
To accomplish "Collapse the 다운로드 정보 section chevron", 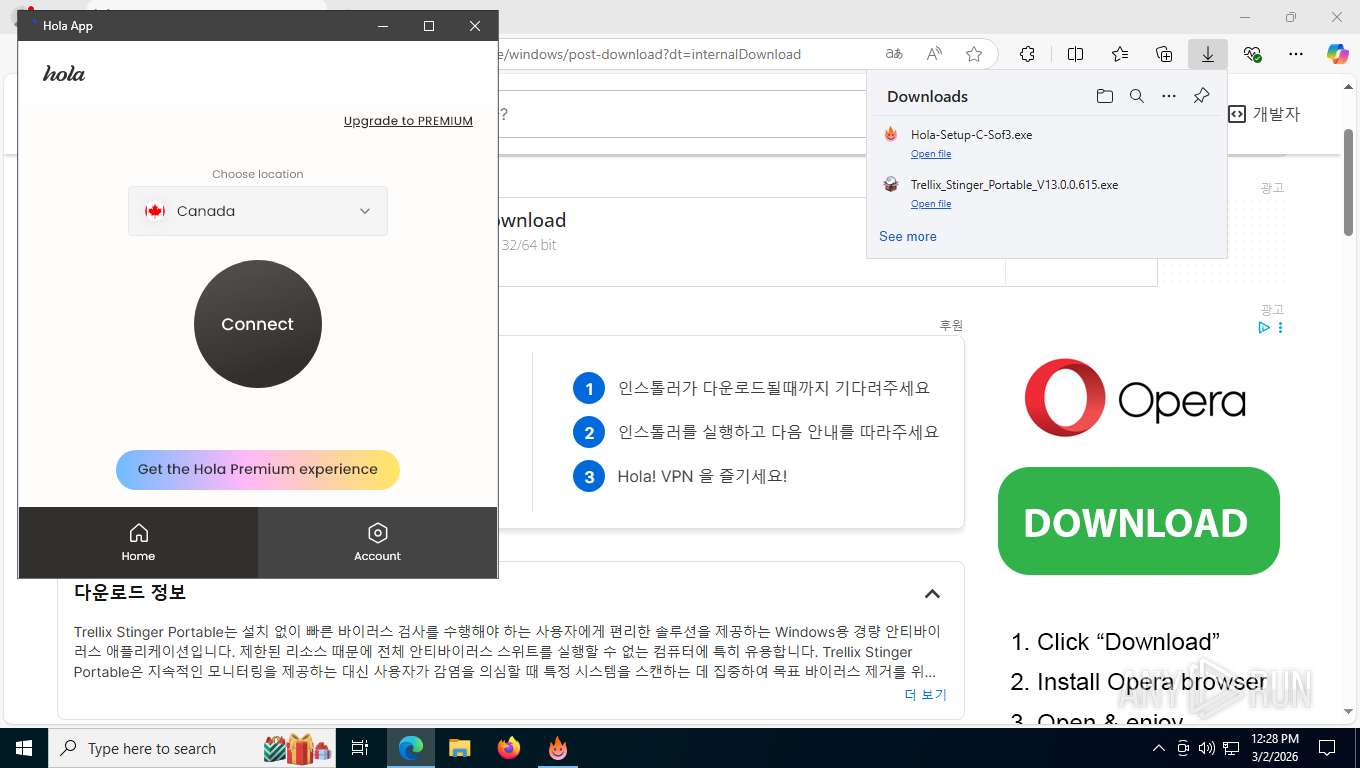I will [932, 593].
